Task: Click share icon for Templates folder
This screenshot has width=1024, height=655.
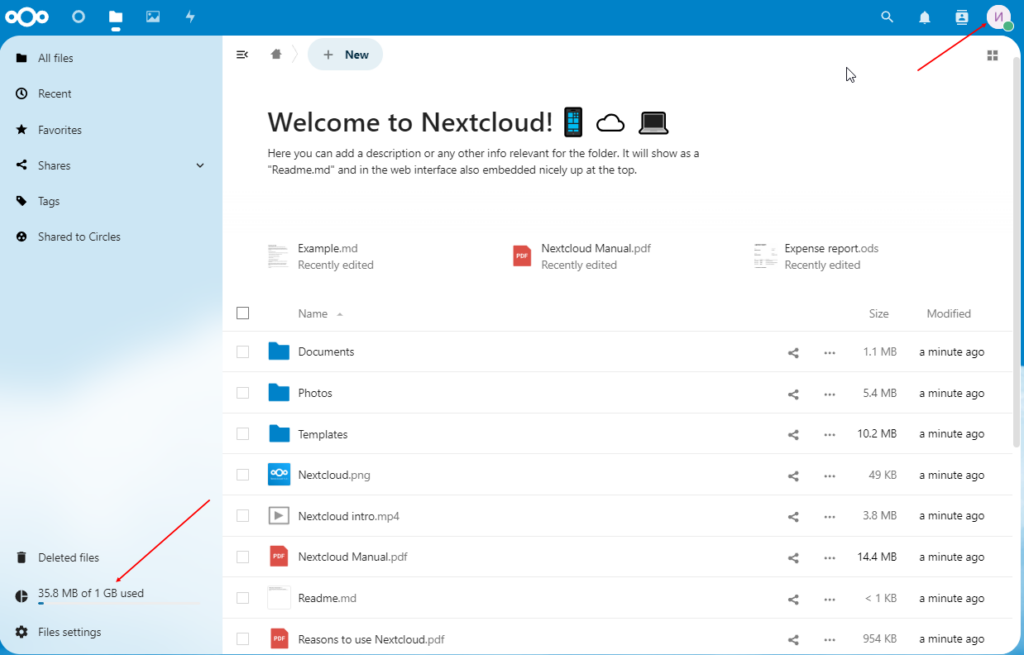Action: pyautogui.click(x=793, y=434)
